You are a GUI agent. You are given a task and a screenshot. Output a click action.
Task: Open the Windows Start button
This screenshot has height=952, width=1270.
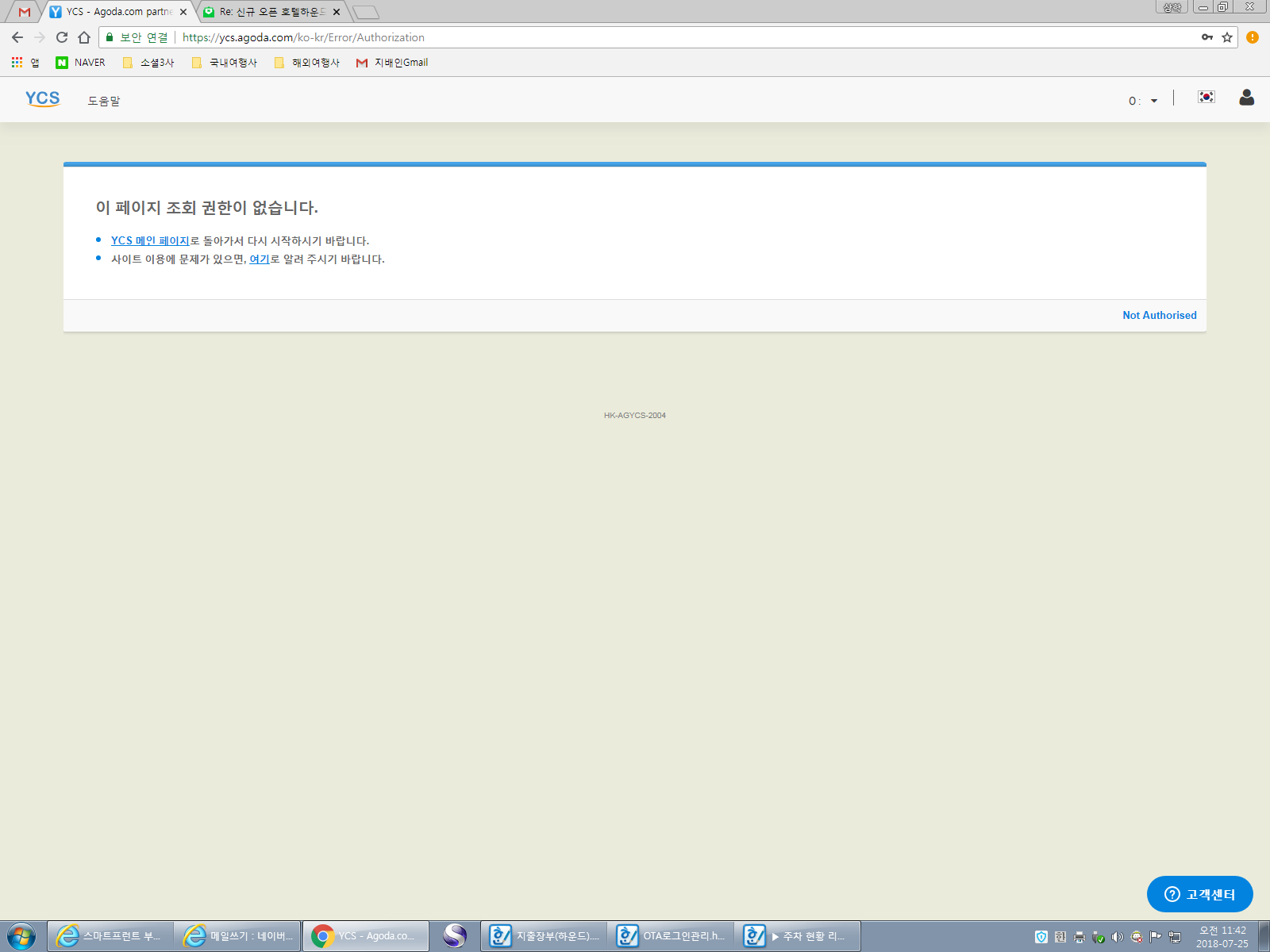[21, 936]
